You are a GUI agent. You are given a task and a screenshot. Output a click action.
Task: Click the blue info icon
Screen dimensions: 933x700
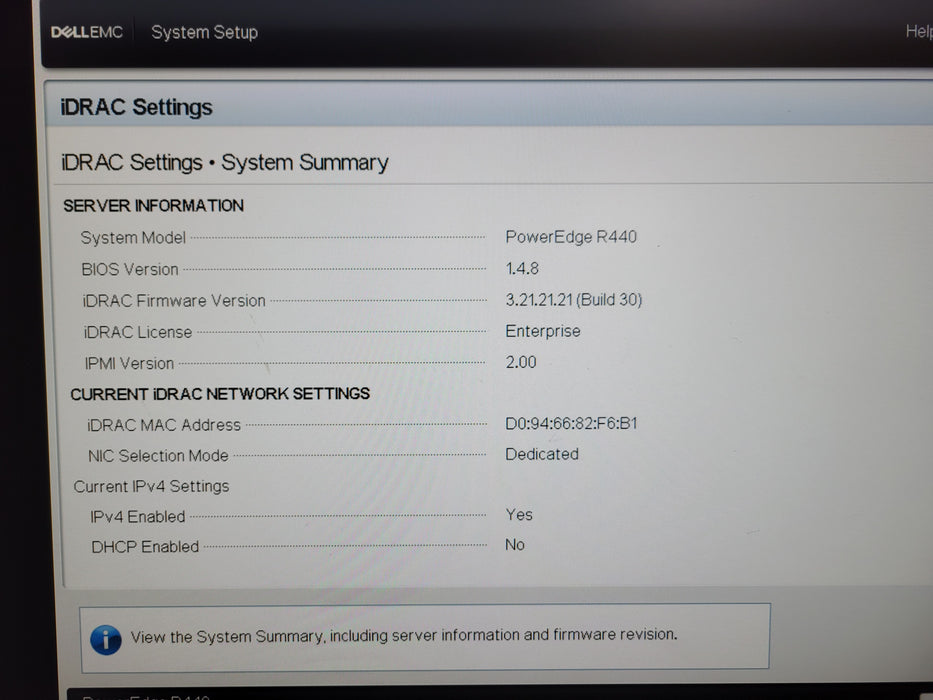[x=106, y=640]
